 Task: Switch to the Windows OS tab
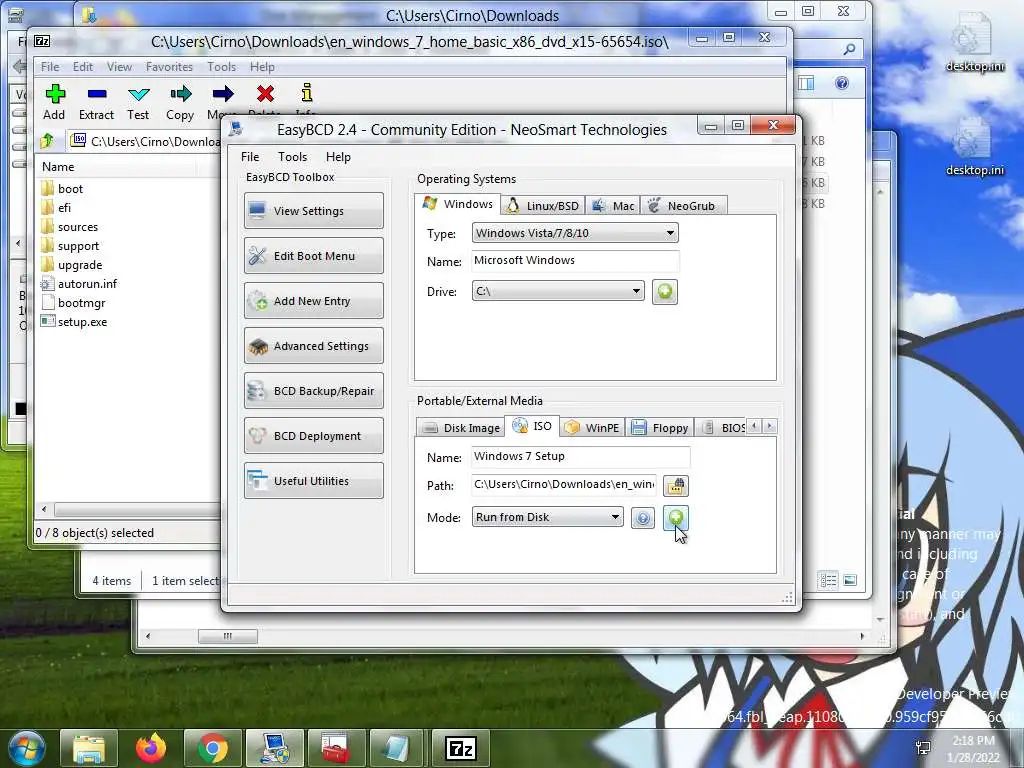point(458,204)
